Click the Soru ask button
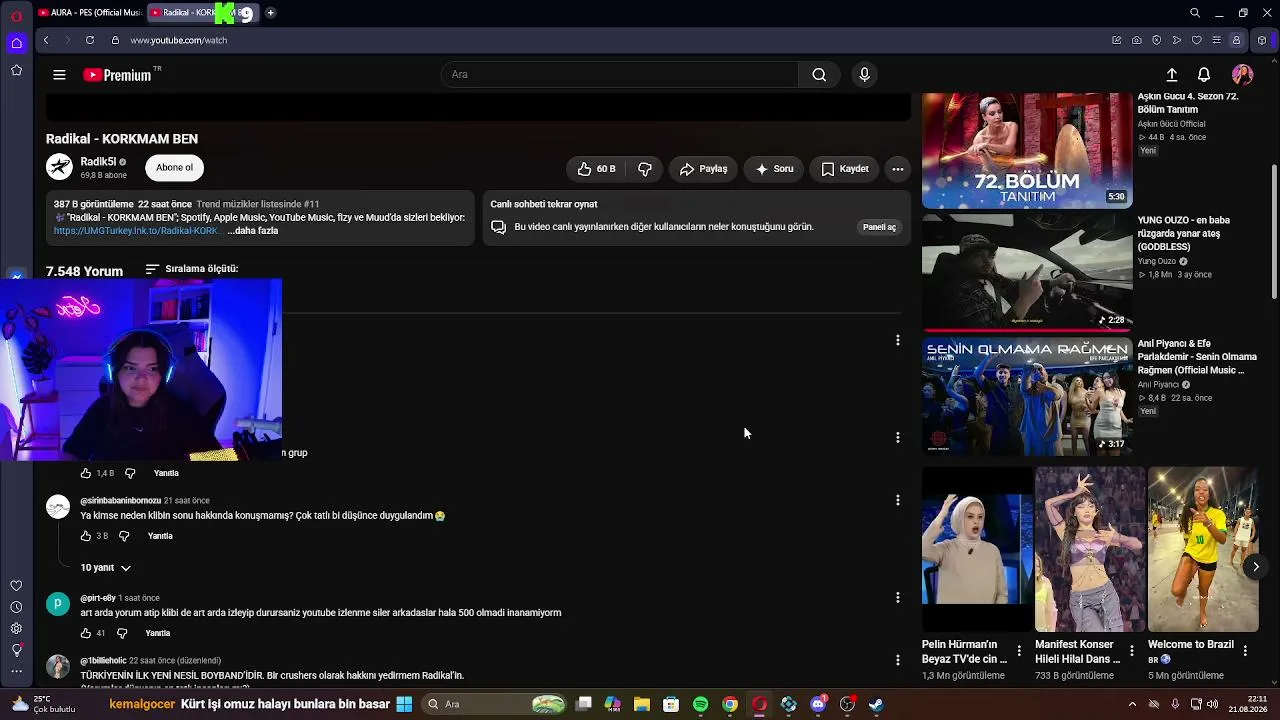 774,169
